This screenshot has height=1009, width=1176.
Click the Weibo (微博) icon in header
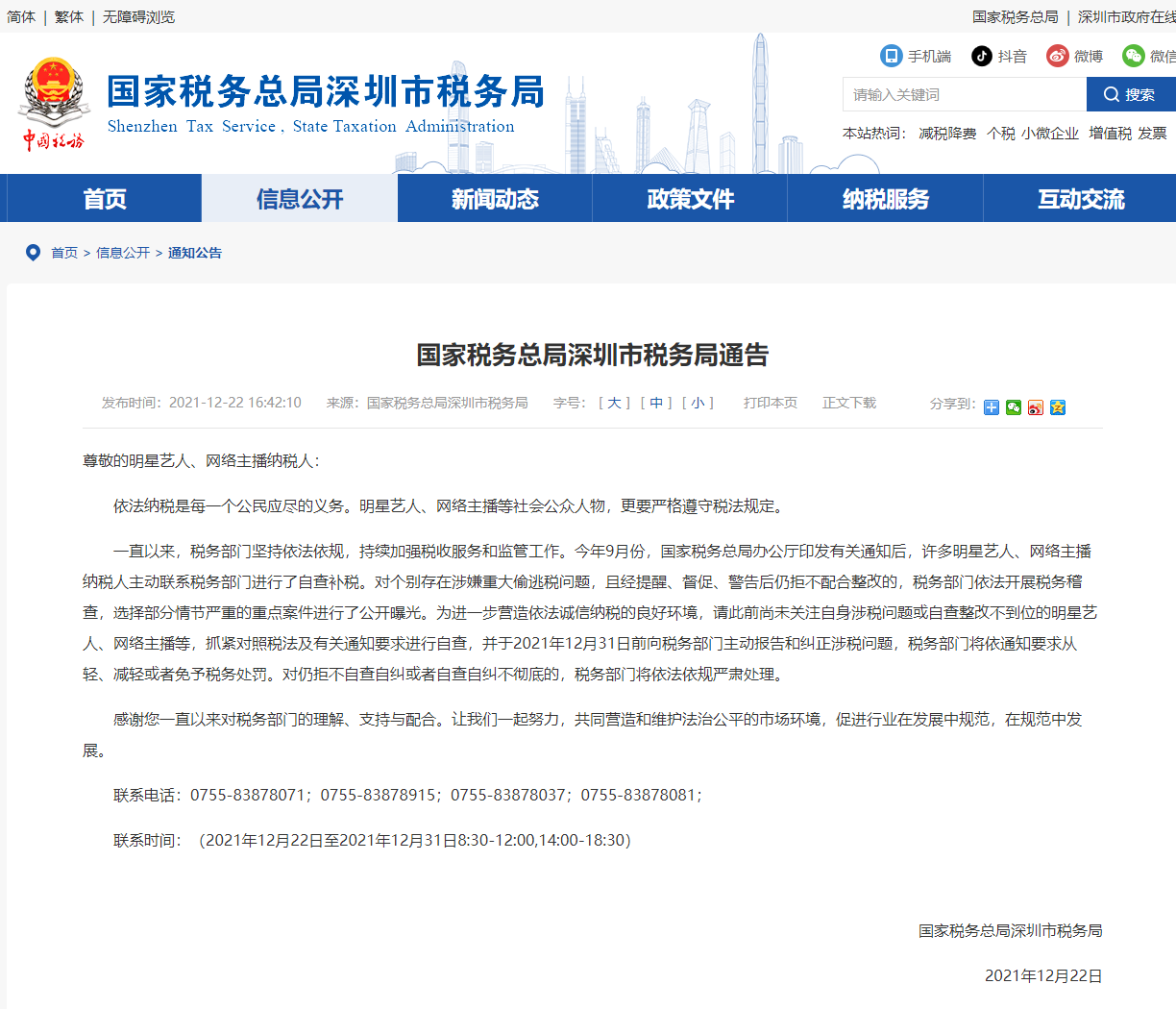1058,56
